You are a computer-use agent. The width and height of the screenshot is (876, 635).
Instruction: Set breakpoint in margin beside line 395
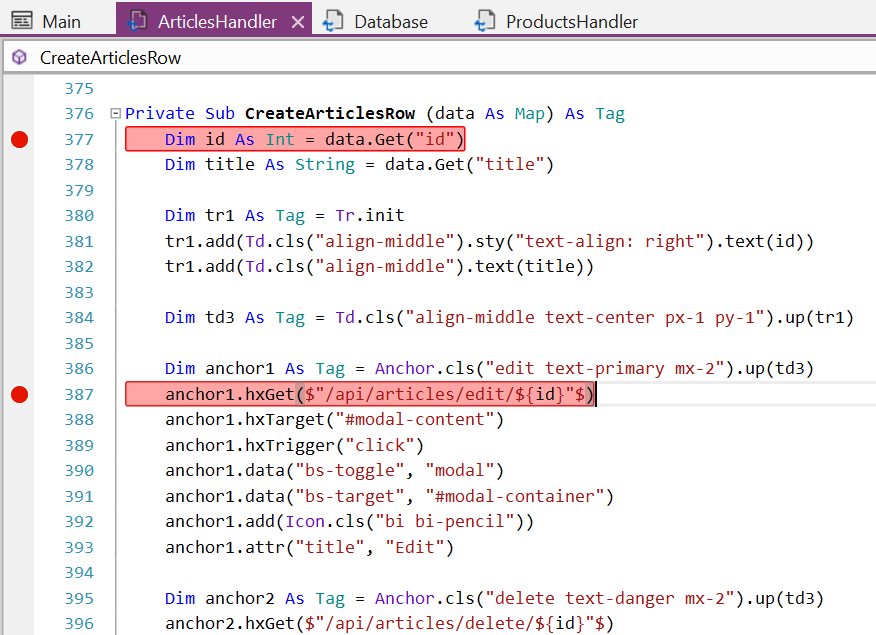point(20,598)
